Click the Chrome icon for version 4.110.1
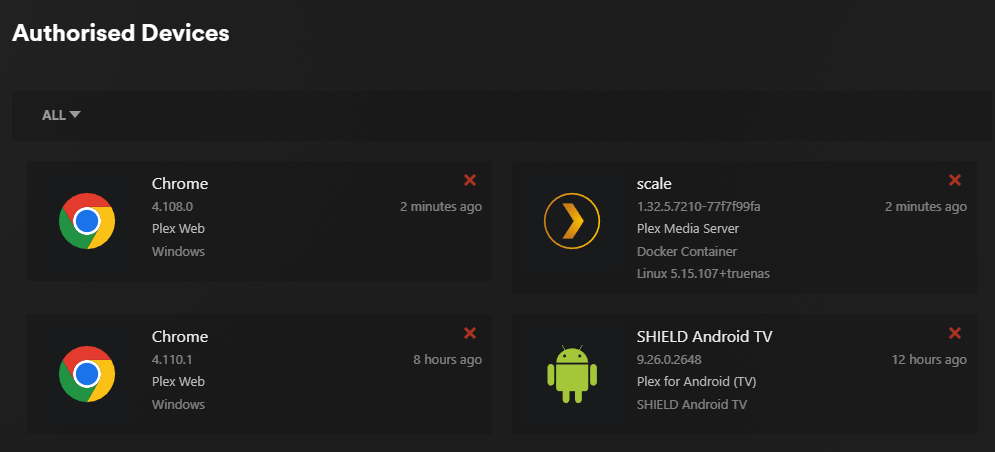 pyautogui.click(x=87, y=374)
